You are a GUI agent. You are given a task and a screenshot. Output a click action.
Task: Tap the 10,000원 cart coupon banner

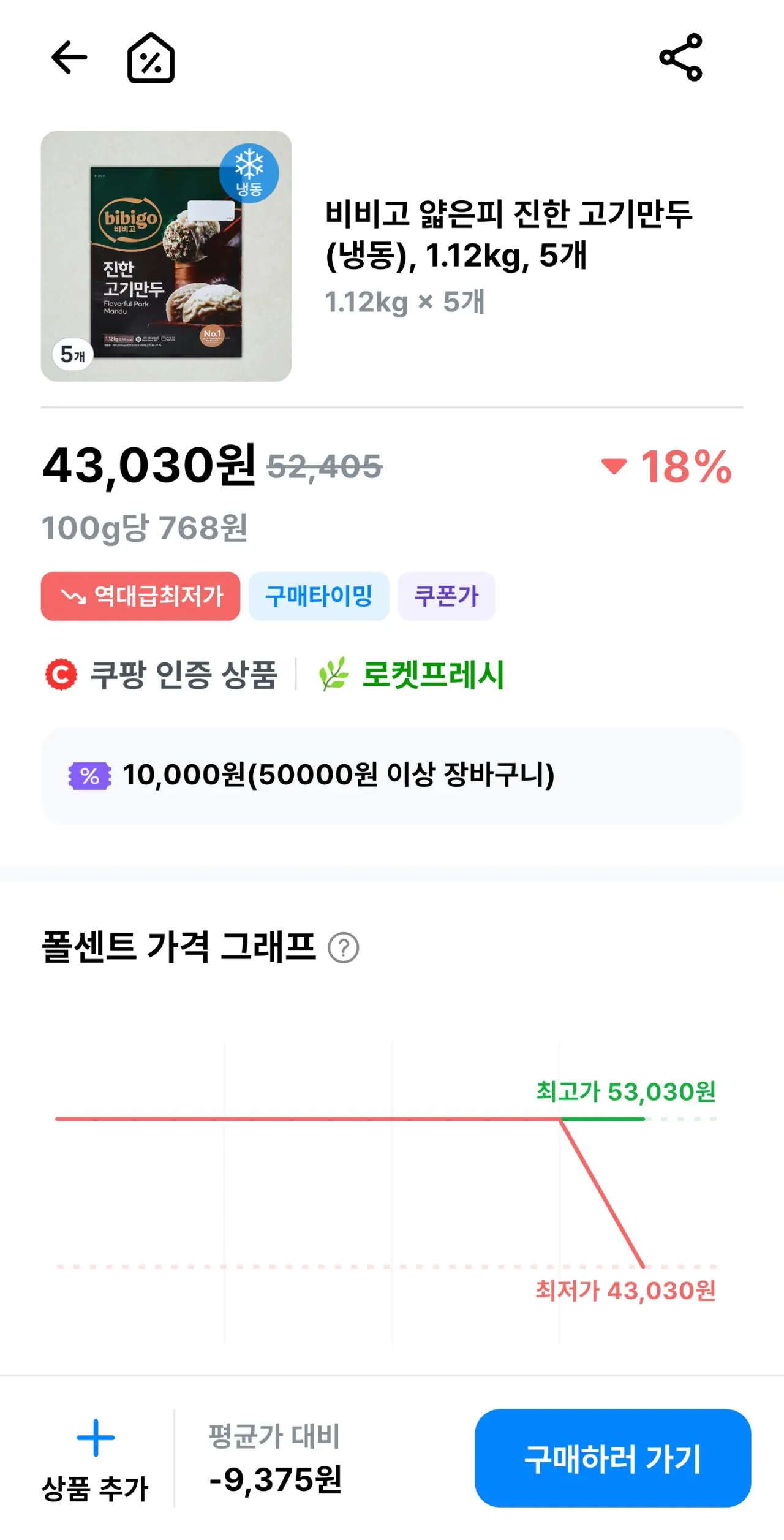click(x=392, y=775)
